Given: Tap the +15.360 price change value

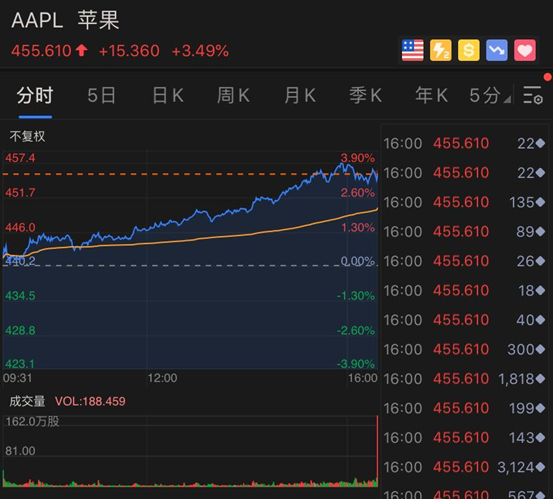Looking at the screenshot, I should pos(129,51).
